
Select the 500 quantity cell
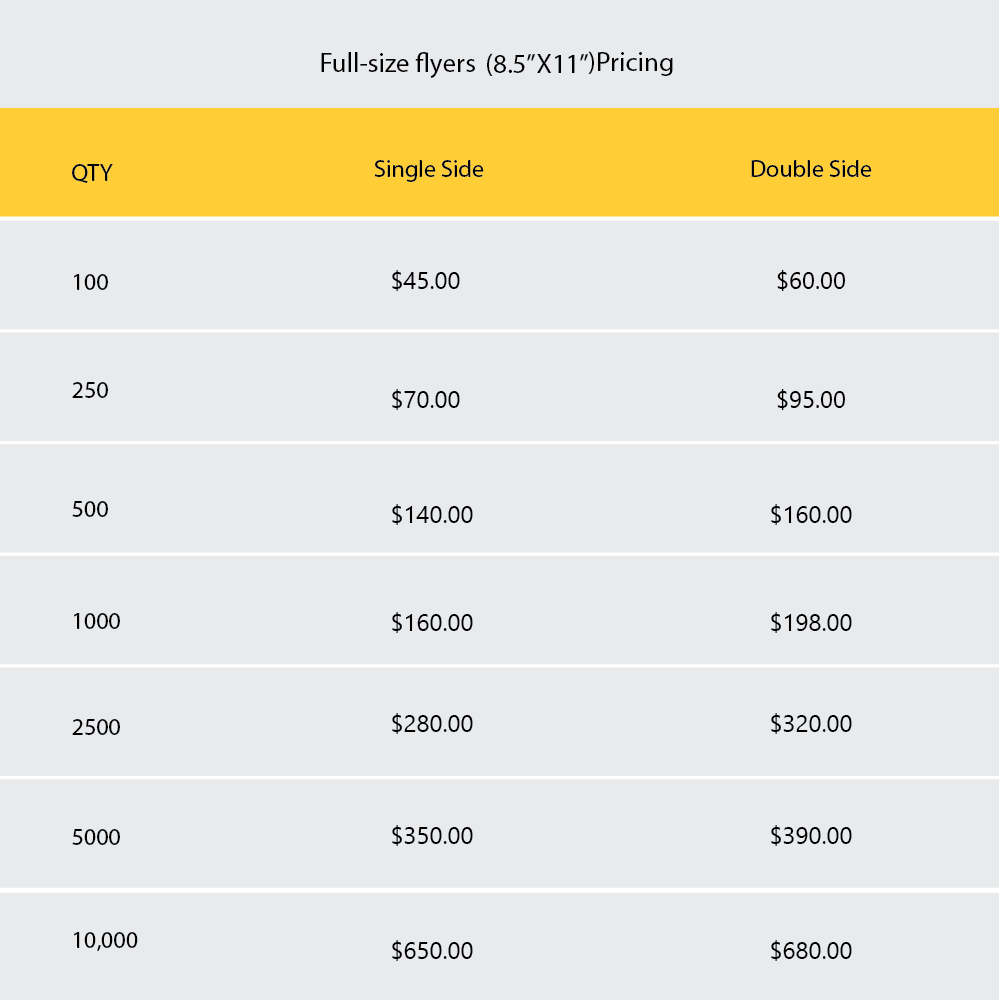tap(90, 509)
